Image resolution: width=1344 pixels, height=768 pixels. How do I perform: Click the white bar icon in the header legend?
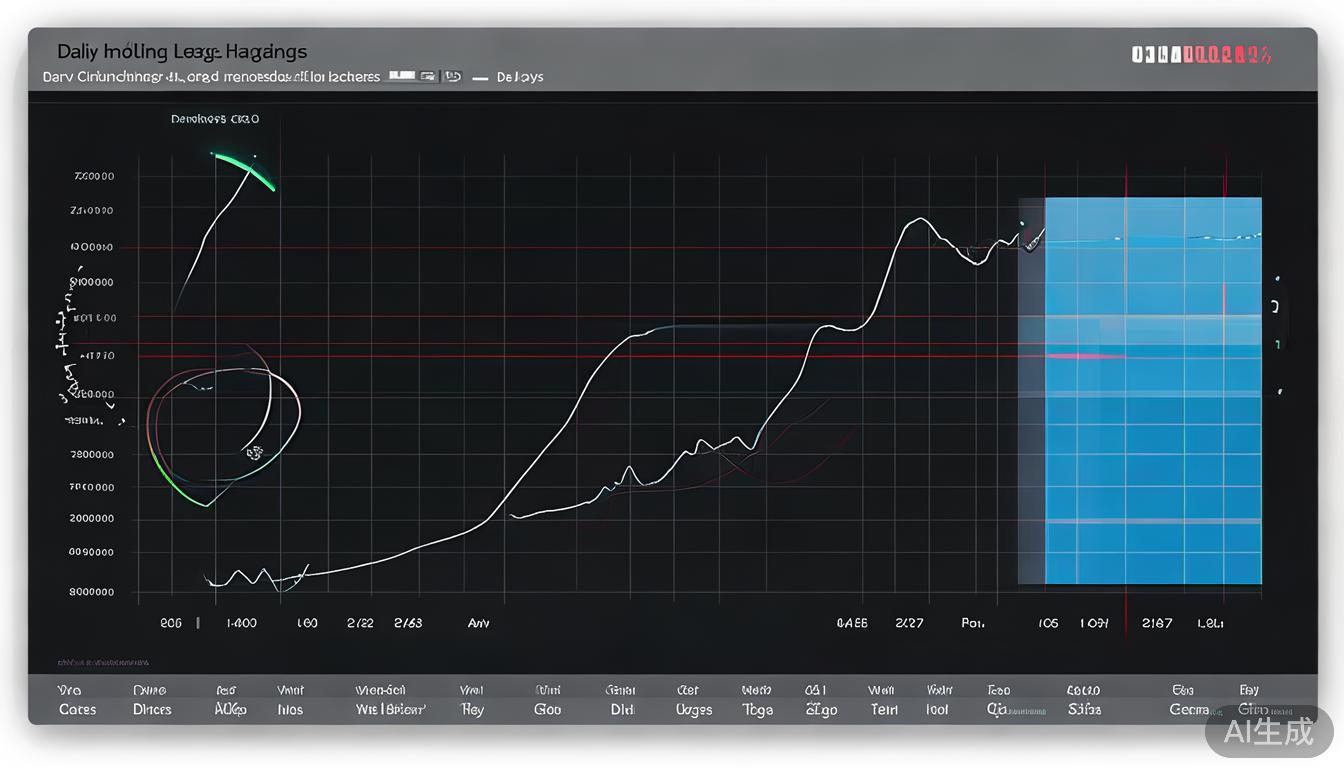[x=401, y=75]
